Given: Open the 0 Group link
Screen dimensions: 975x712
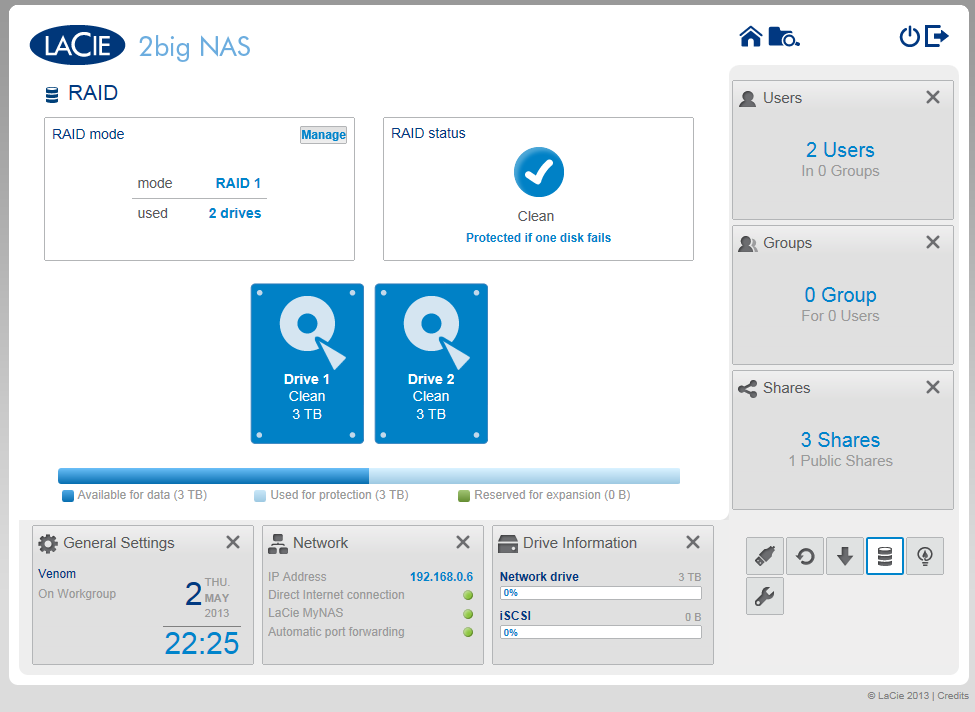Looking at the screenshot, I should (840, 295).
